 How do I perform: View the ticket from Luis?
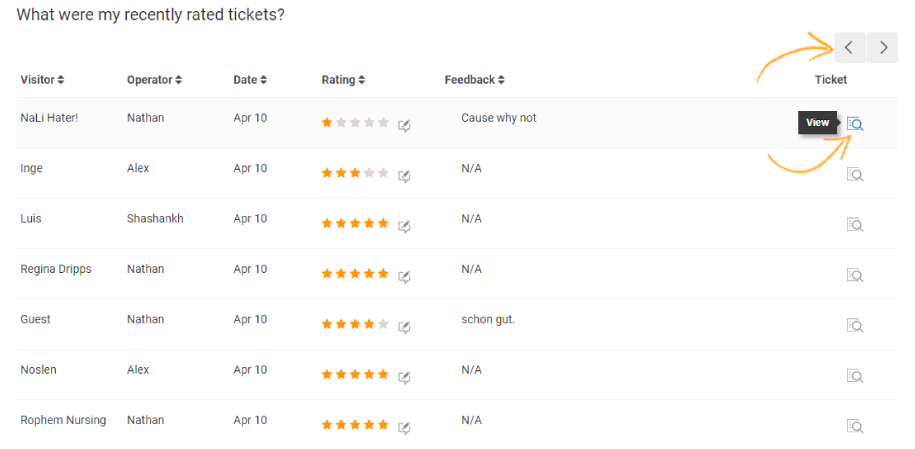pos(855,225)
